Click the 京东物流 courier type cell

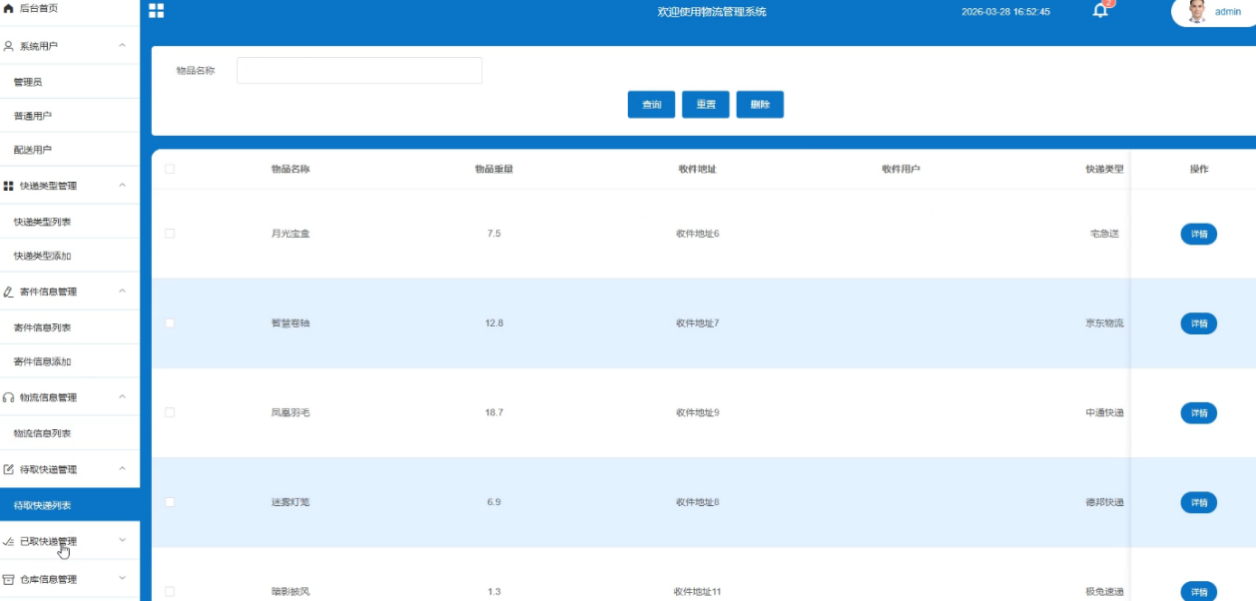[x=1105, y=323]
